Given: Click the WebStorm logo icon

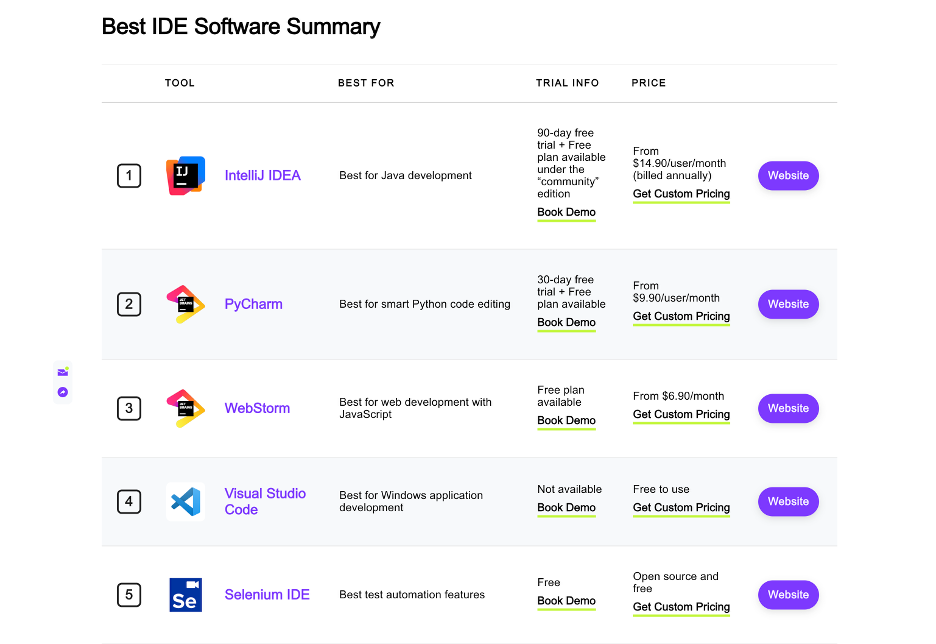Looking at the screenshot, I should tap(185, 408).
